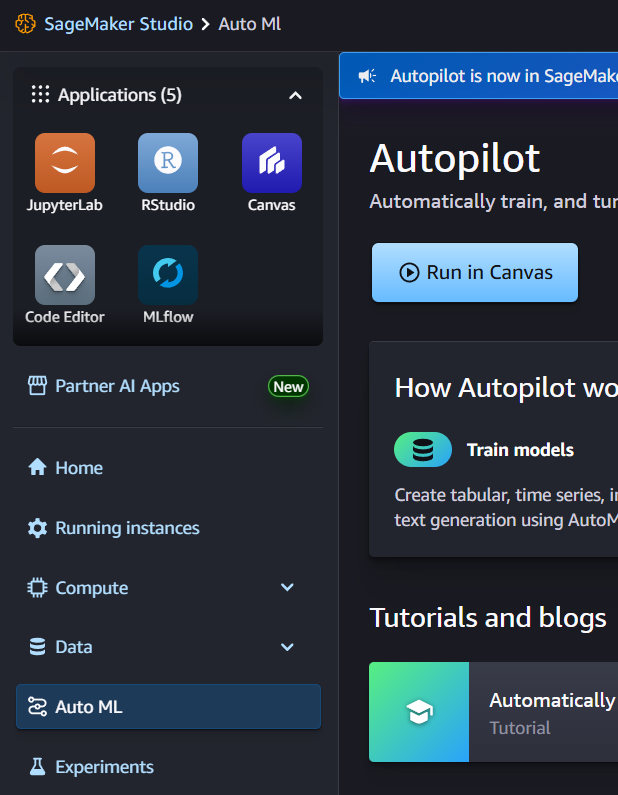Screen dimensions: 618x795
Task: Click the play icon in Run in Canvas
Action: coord(409,272)
